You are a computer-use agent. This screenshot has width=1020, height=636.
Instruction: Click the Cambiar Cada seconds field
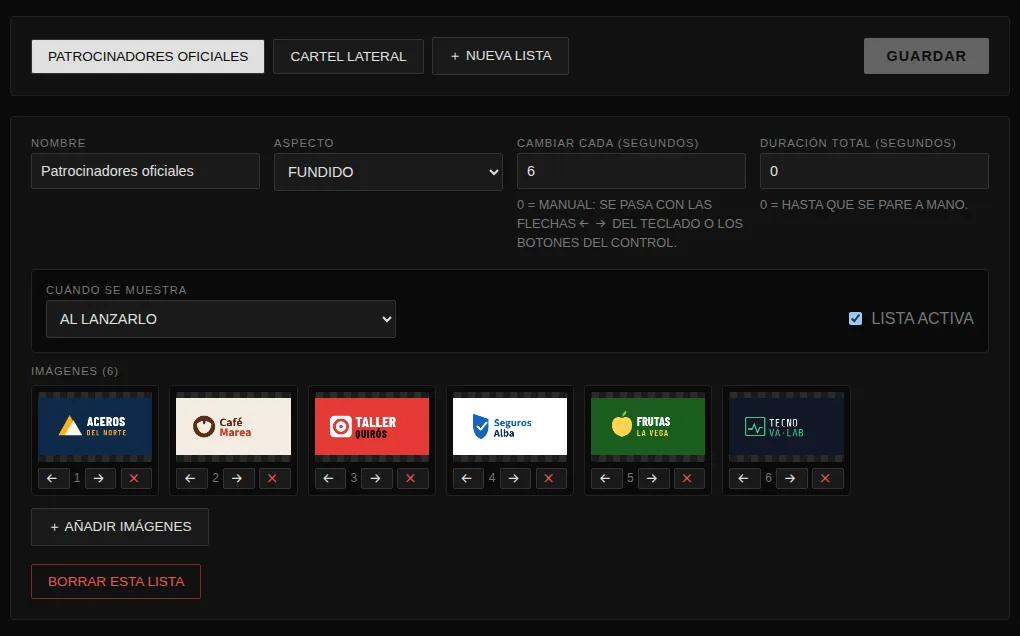[x=631, y=171]
